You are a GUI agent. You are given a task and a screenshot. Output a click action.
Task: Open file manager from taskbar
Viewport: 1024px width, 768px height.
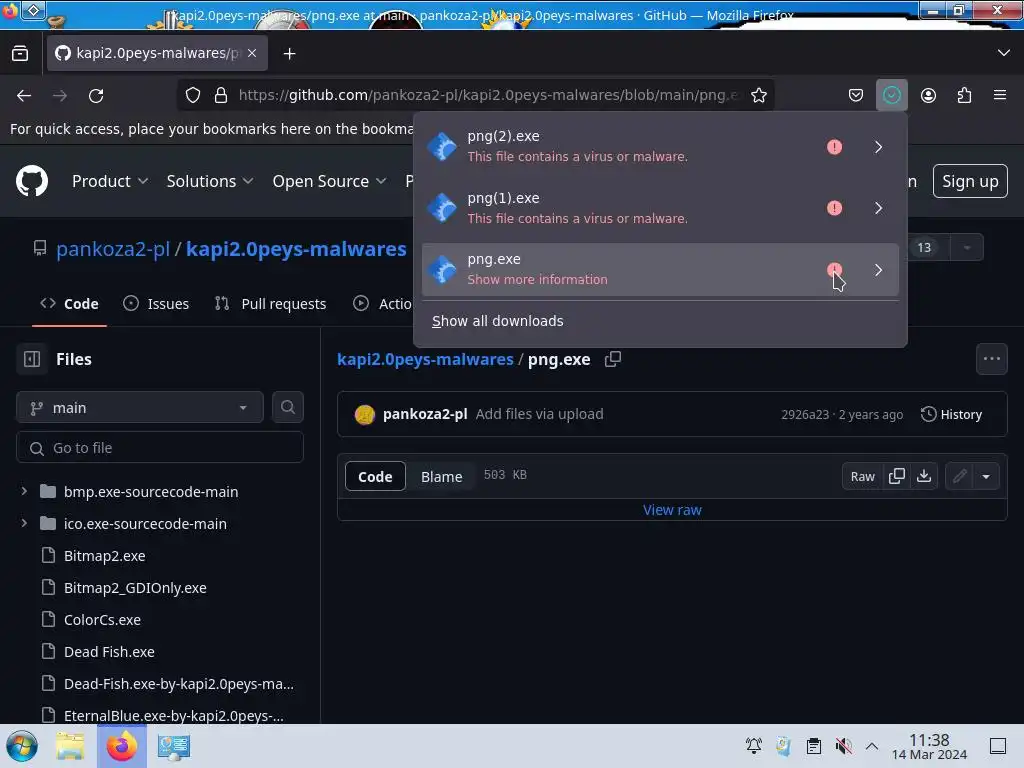click(70, 746)
